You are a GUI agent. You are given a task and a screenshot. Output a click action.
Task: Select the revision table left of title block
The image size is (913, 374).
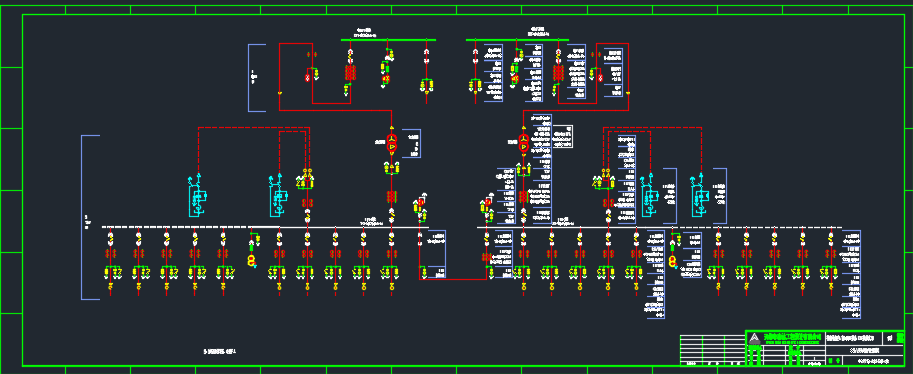pos(713,350)
